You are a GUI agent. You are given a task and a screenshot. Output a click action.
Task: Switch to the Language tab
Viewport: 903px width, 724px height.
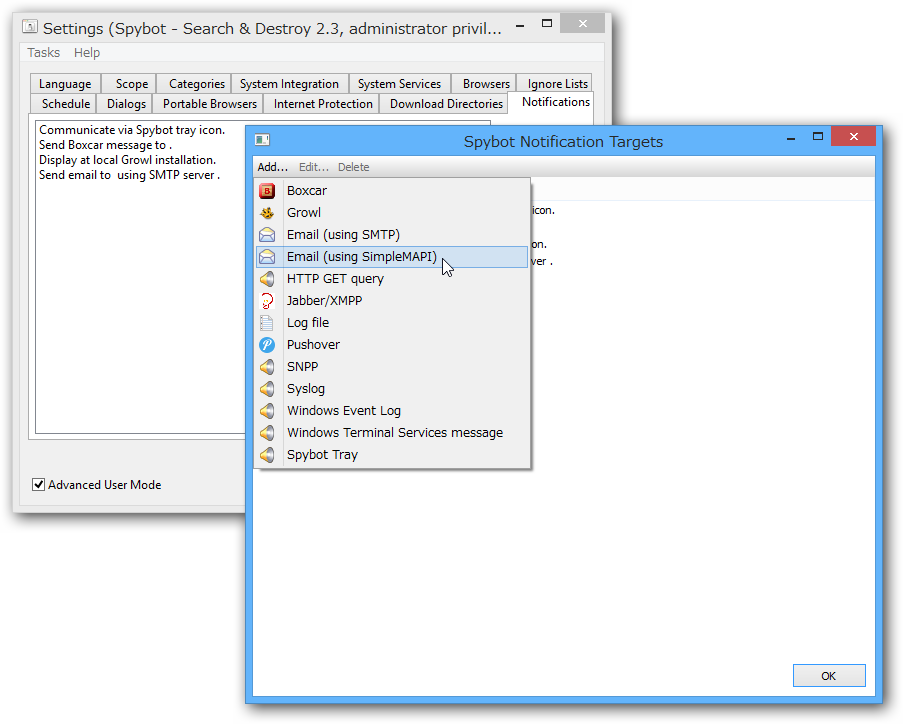(x=65, y=84)
